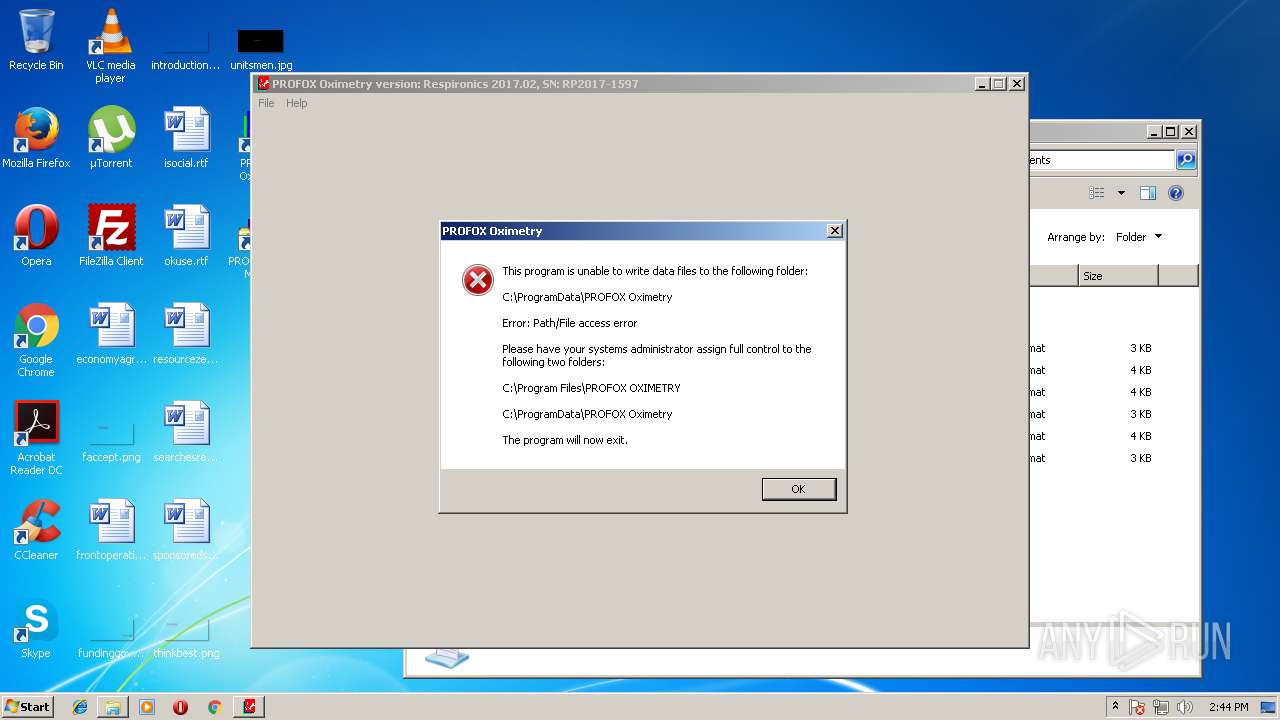Screen dimensions: 1280x720
Task: Click the Opera taskbar icon
Action: coord(181,707)
